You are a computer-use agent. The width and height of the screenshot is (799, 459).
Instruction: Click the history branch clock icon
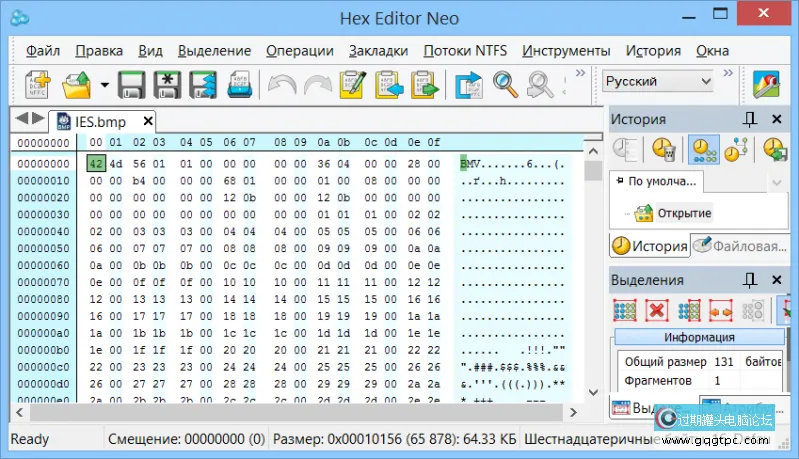[736, 149]
